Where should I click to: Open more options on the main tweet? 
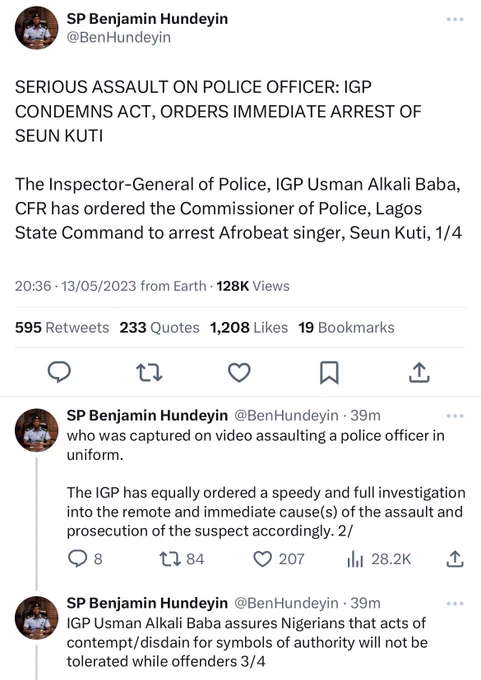455,20
